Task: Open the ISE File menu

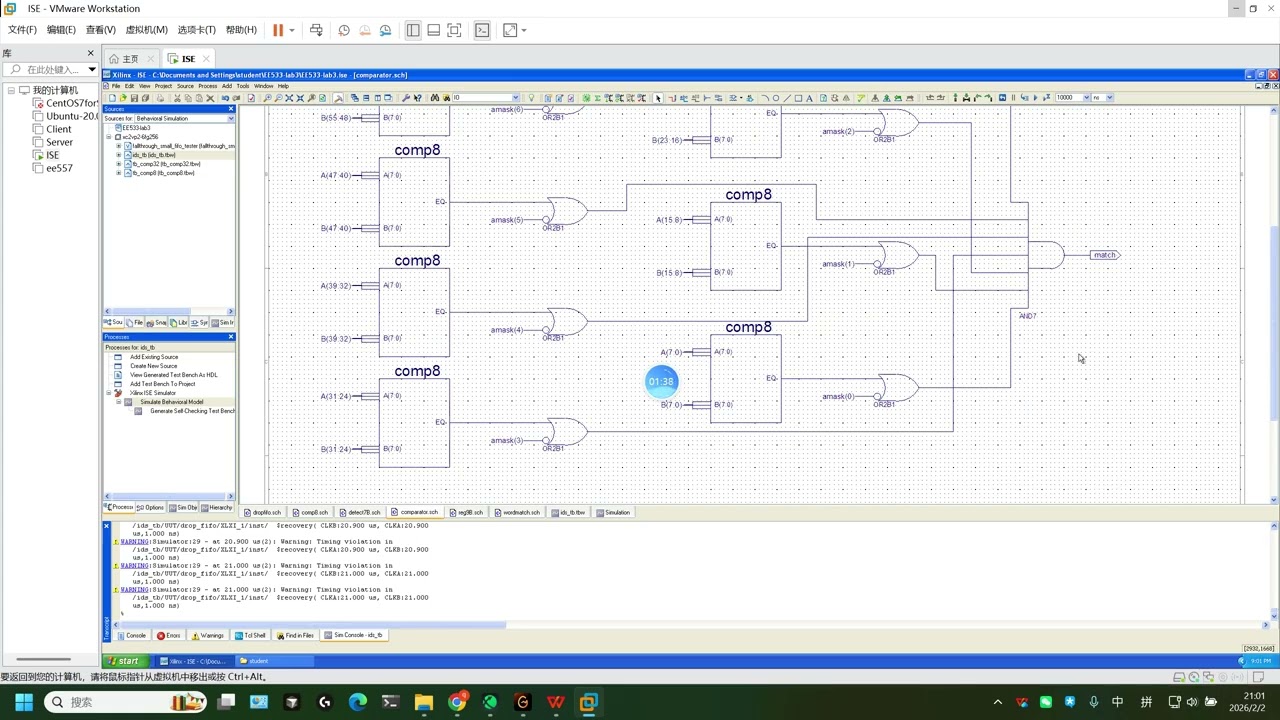Action: 116,86
